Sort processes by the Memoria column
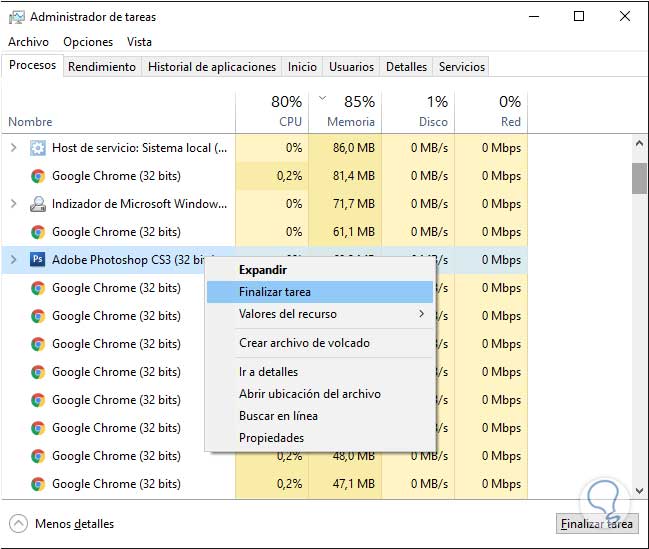The image size is (649, 549). 345,111
